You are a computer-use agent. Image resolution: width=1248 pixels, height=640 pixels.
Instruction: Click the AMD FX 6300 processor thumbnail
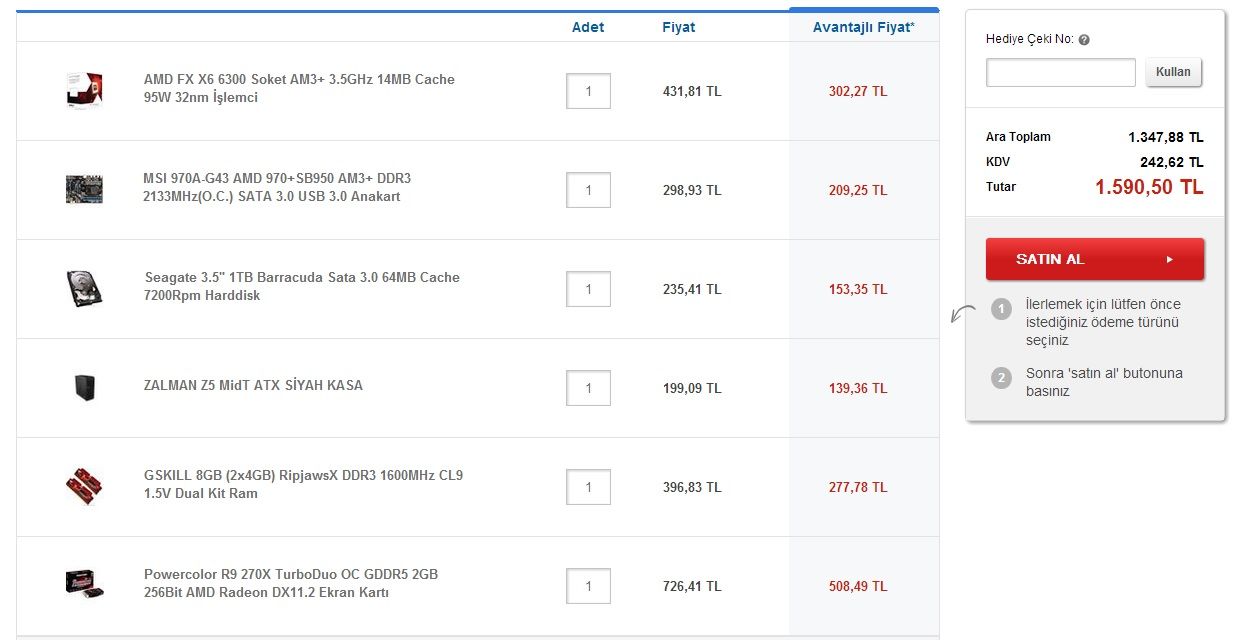tap(85, 90)
